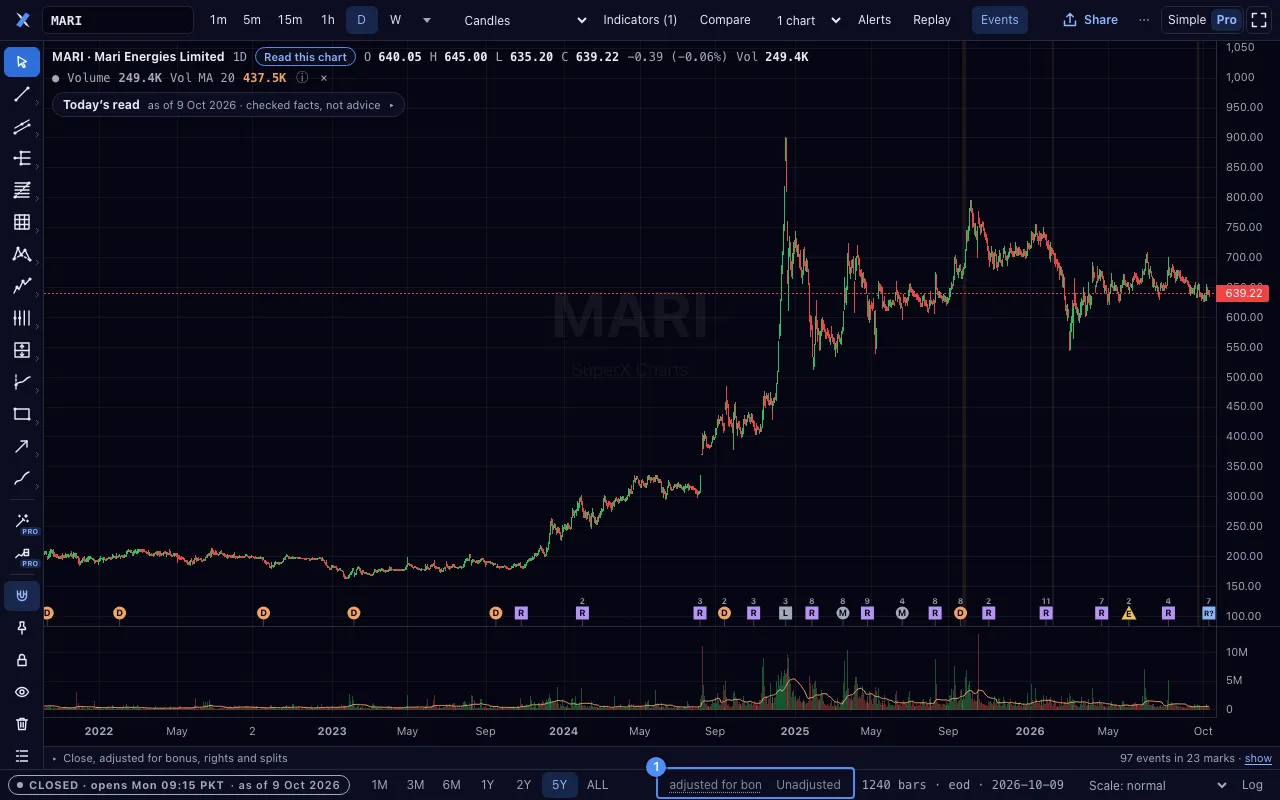The image size is (1280, 800).
Task: Hide drawings with the eye icon
Action: (x=22, y=692)
